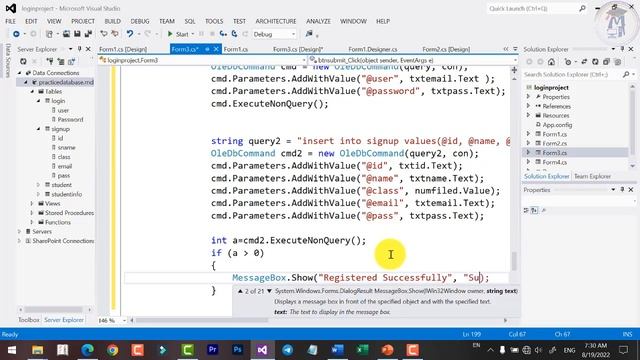Open Photoshop from the Windows taskbar
640x360 pixels.
(x=238, y=350)
